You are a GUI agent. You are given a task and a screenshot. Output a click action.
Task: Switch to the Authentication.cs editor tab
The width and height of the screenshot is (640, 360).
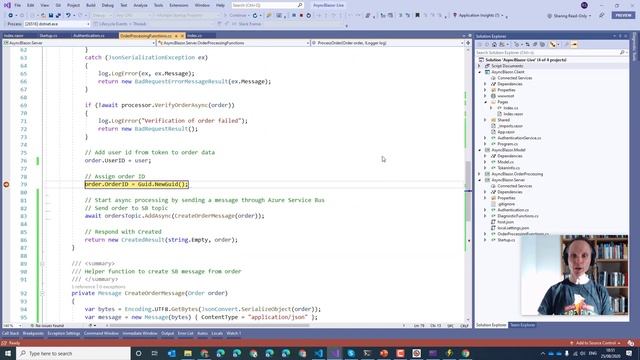coord(89,36)
